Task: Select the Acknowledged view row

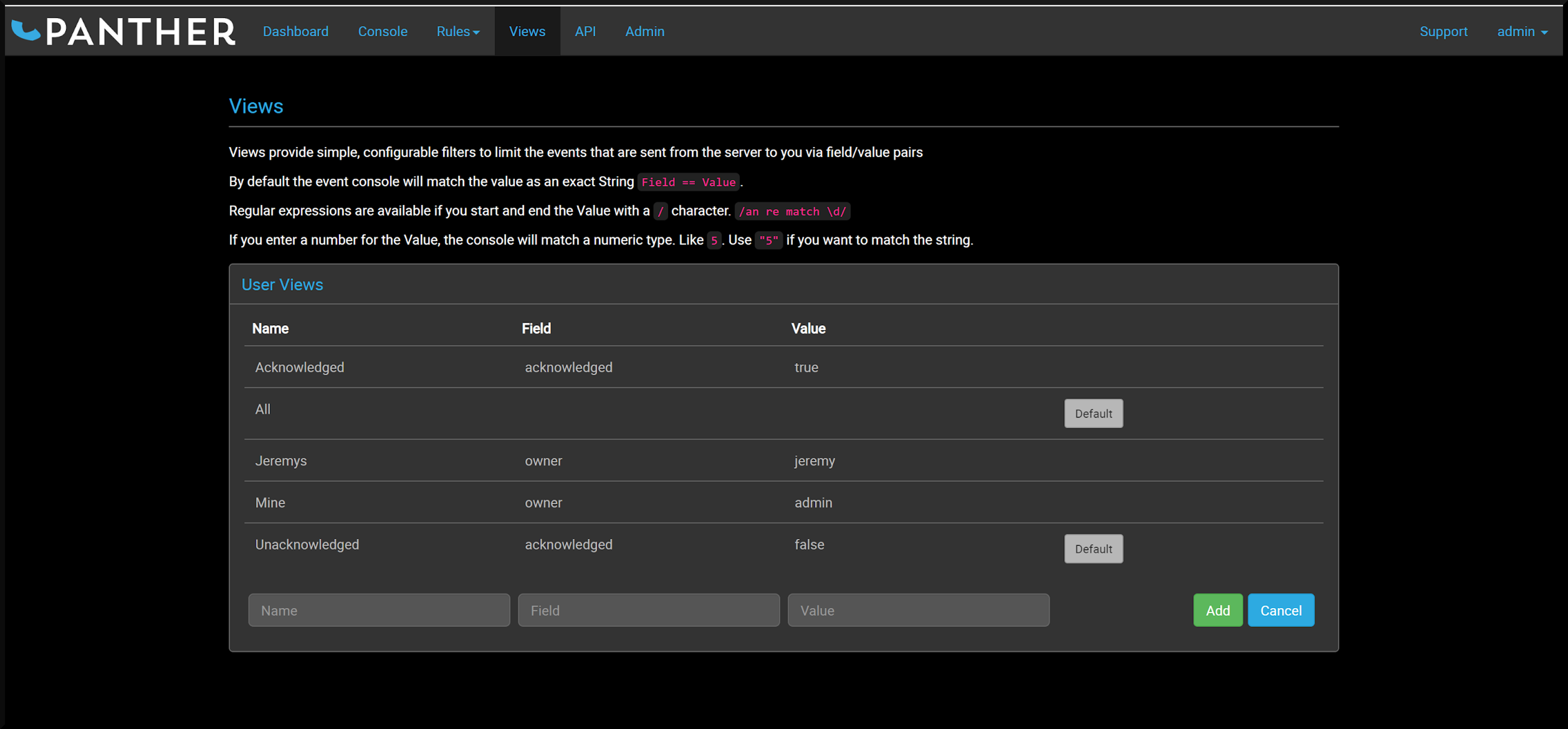Action: pyautogui.click(x=784, y=367)
